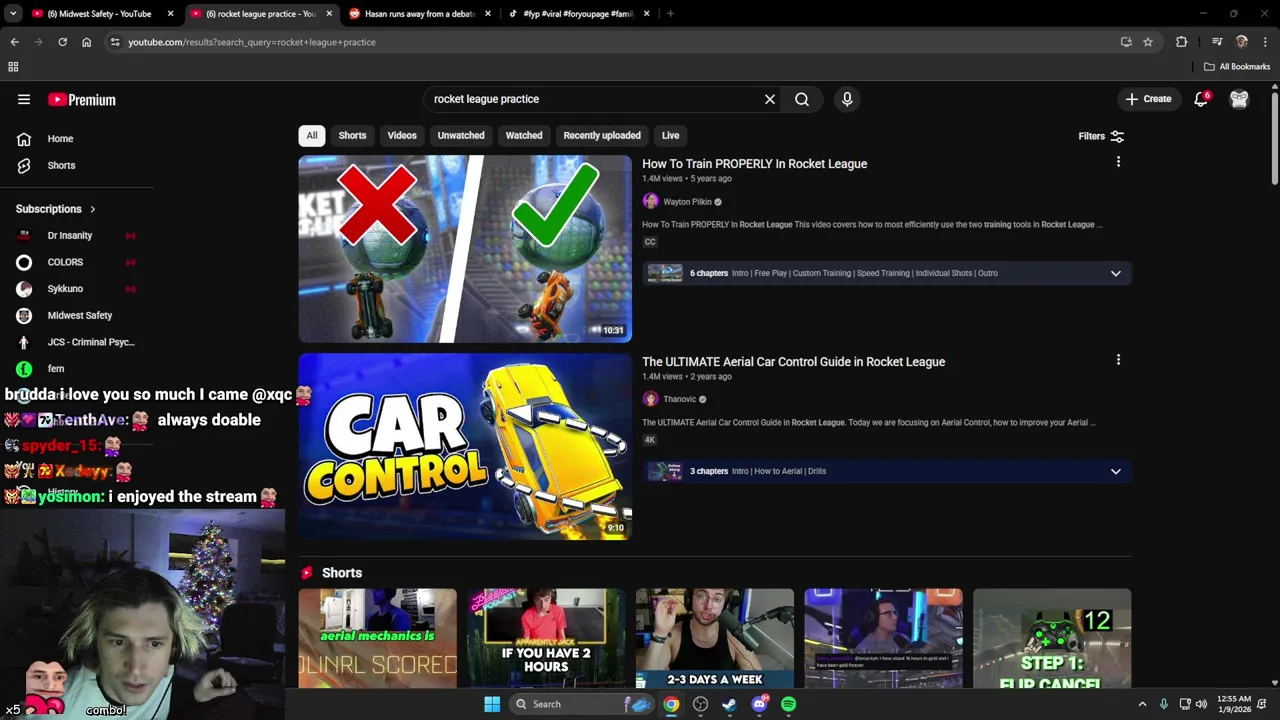Click the Home sidebar icon
1280x720 pixels.
[x=24, y=139]
